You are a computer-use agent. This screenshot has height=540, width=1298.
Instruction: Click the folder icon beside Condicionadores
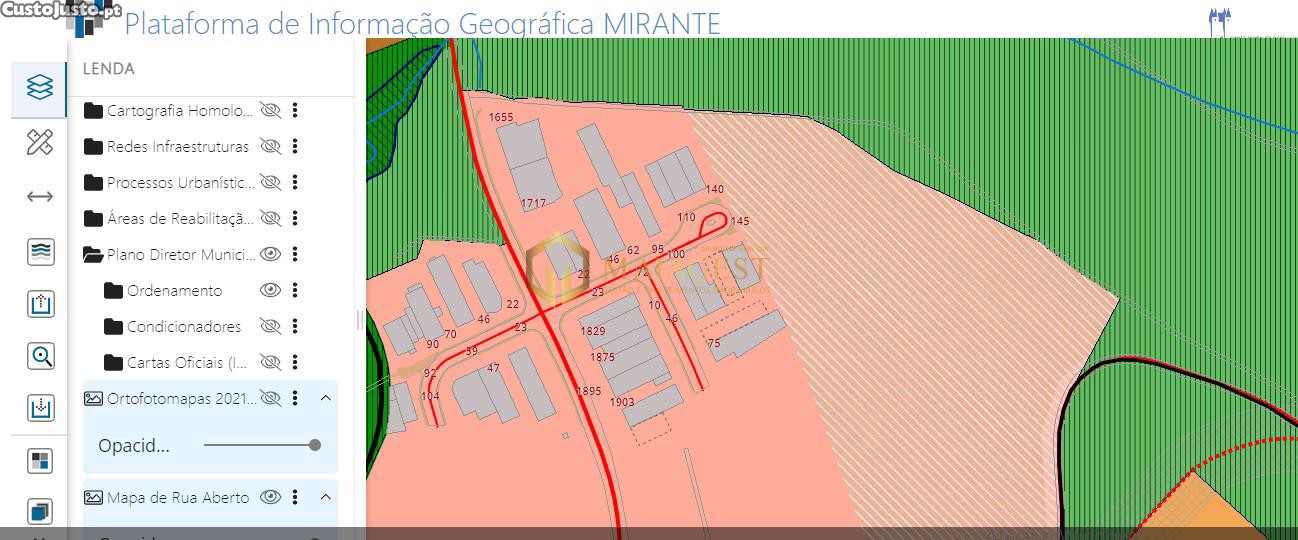pyautogui.click(x=113, y=326)
